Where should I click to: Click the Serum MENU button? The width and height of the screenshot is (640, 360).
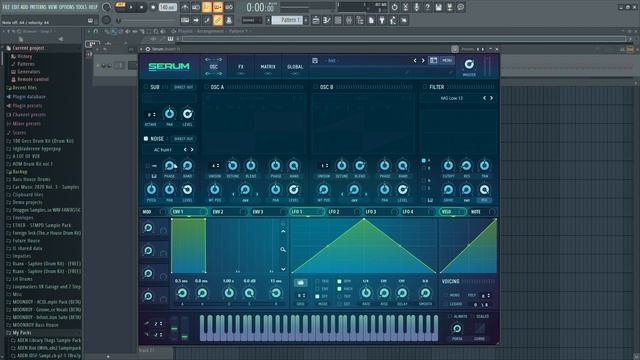coord(447,60)
